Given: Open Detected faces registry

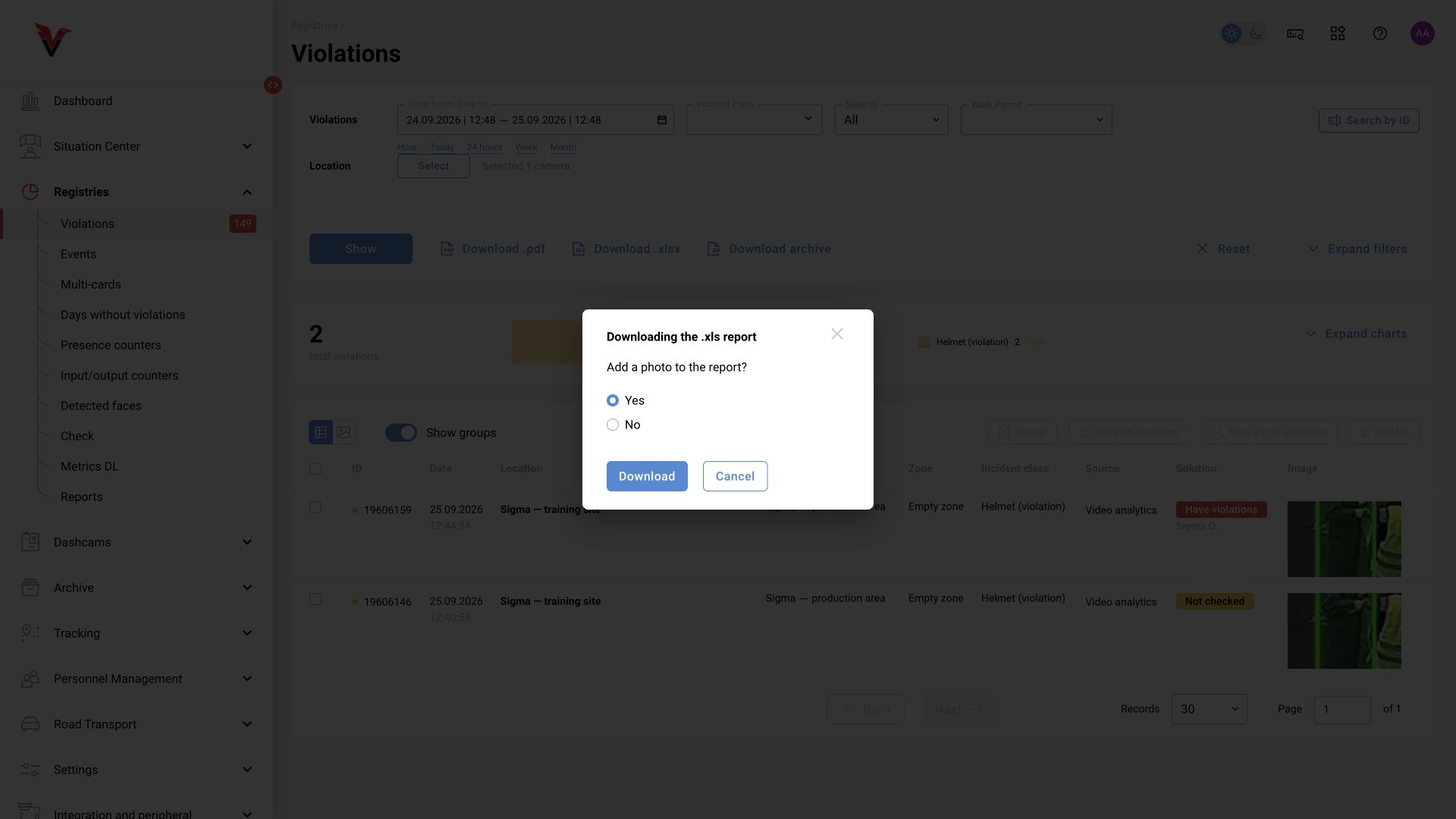Looking at the screenshot, I should pos(101,406).
